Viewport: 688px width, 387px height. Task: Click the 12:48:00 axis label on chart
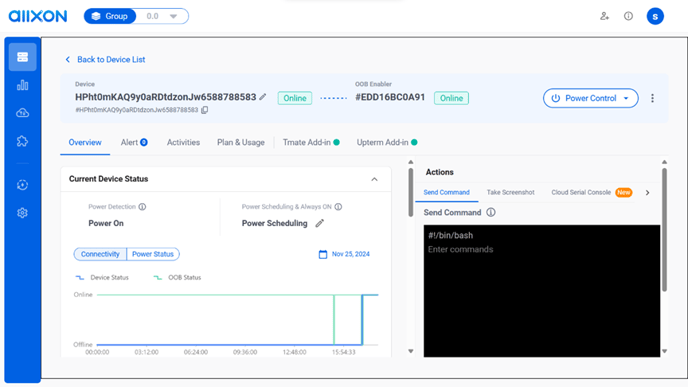point(294,352)
